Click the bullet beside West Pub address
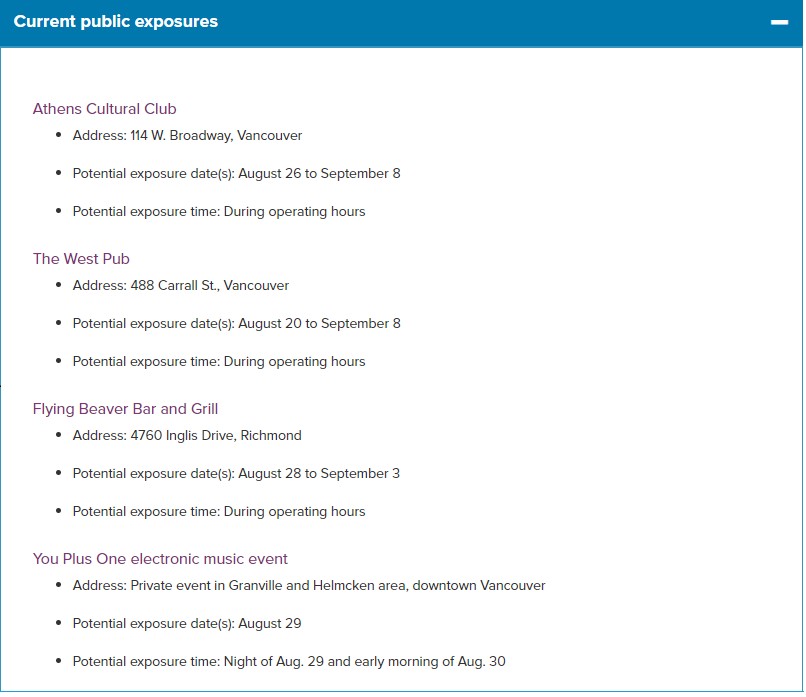Screen dimensions: 806x697 [59, 285]
